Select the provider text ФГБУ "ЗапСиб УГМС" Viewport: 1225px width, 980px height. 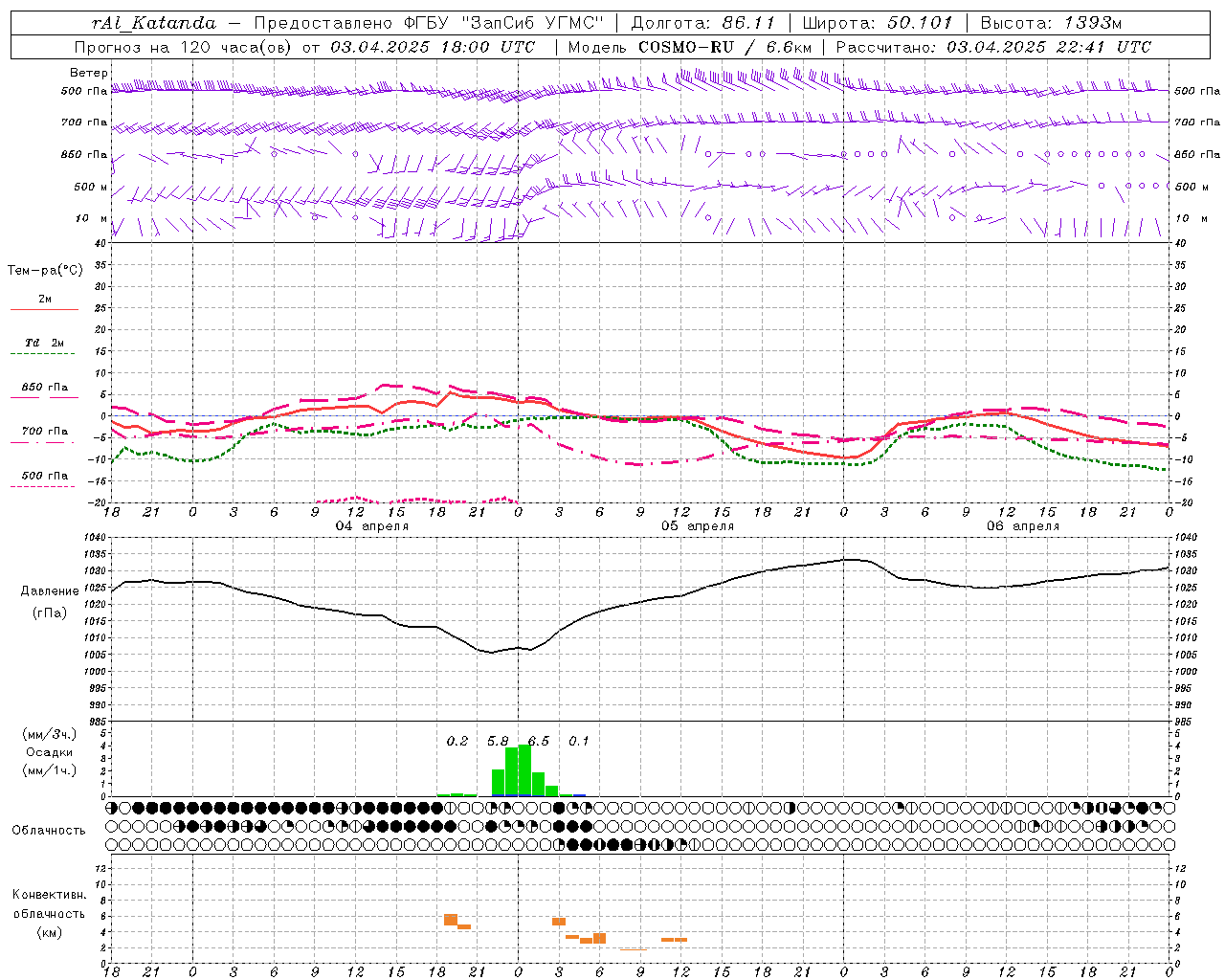coord(503,23)
